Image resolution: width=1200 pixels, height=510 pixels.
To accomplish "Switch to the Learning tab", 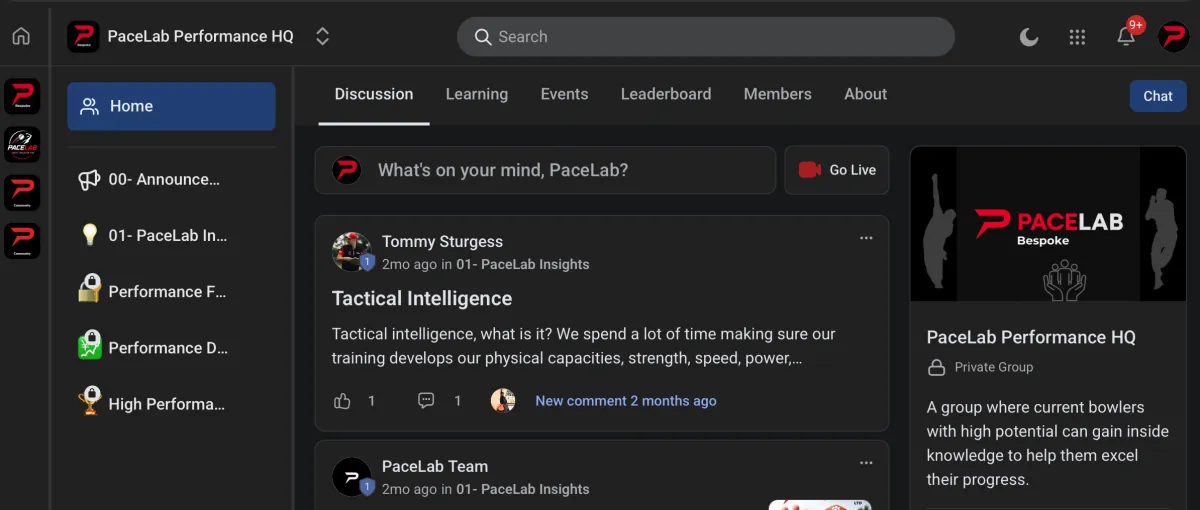I will 477,94.
